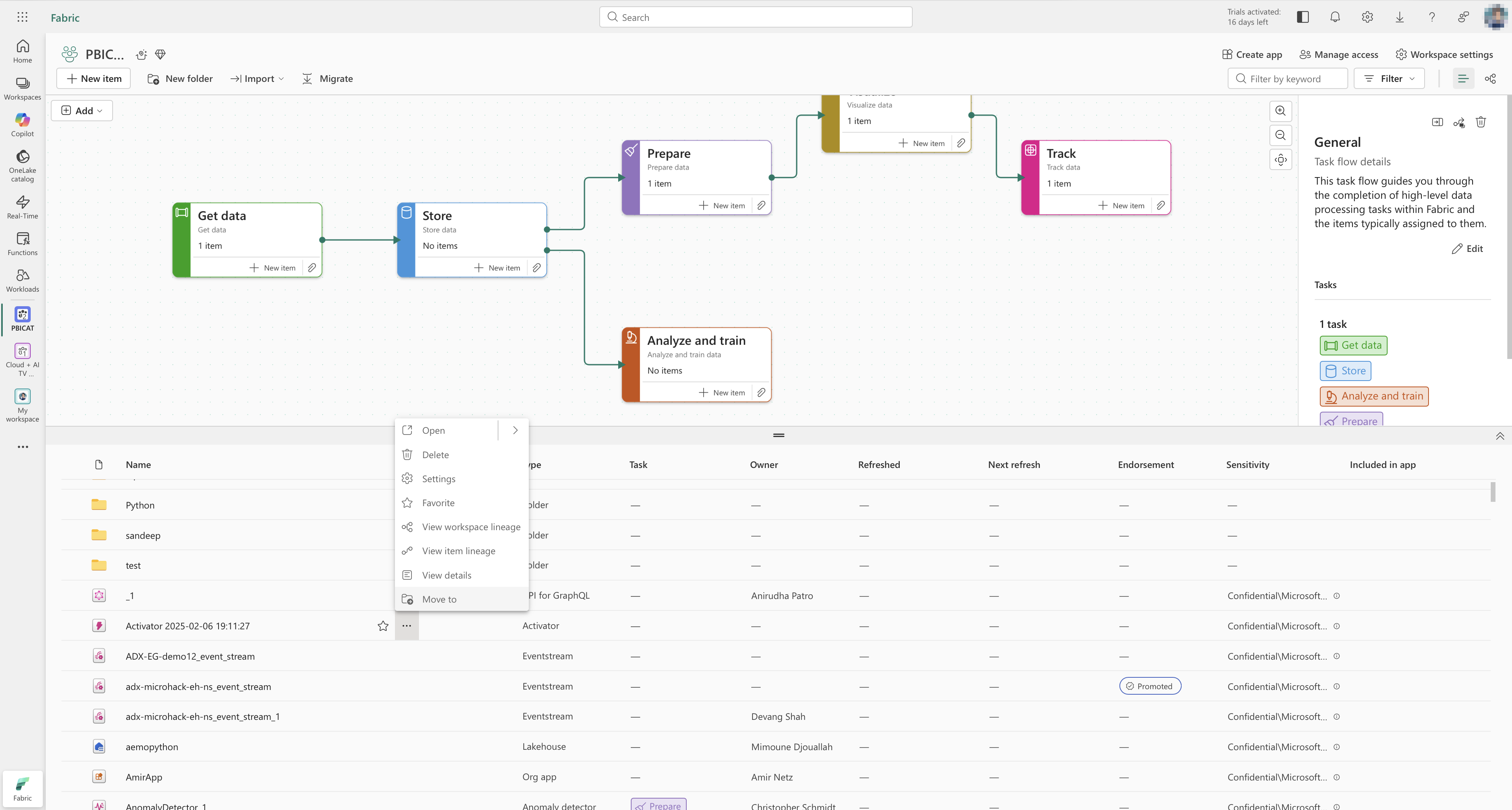Expand the Open submenu arrow
Screen dimensions: 1512x810
click(x=515, y=430)
